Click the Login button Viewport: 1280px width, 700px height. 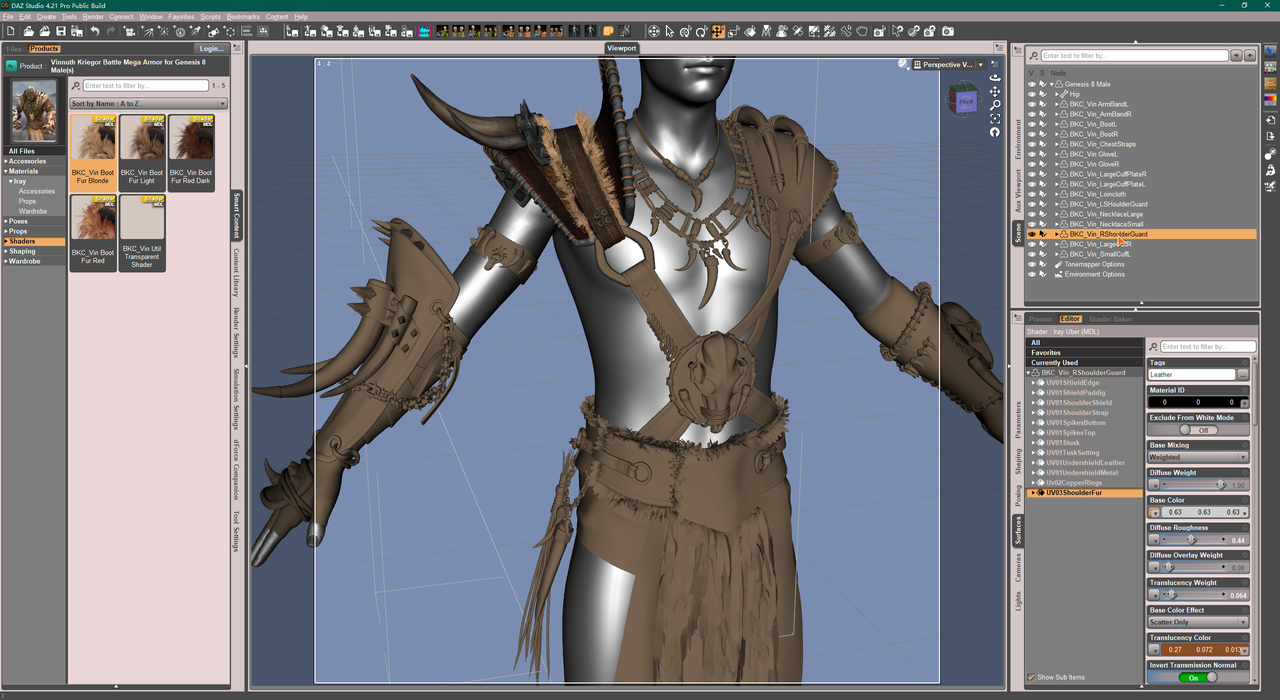(x=212, y=48)
